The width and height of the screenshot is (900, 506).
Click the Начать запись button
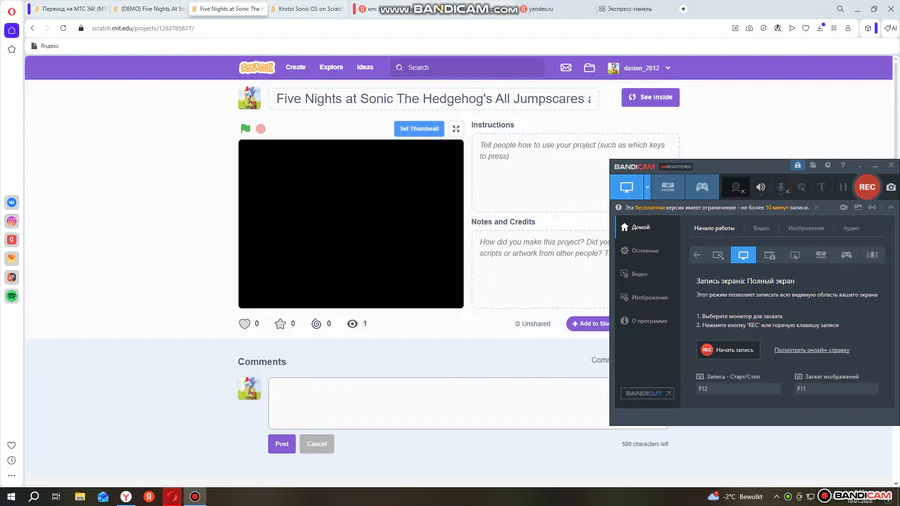click(728, 350)
